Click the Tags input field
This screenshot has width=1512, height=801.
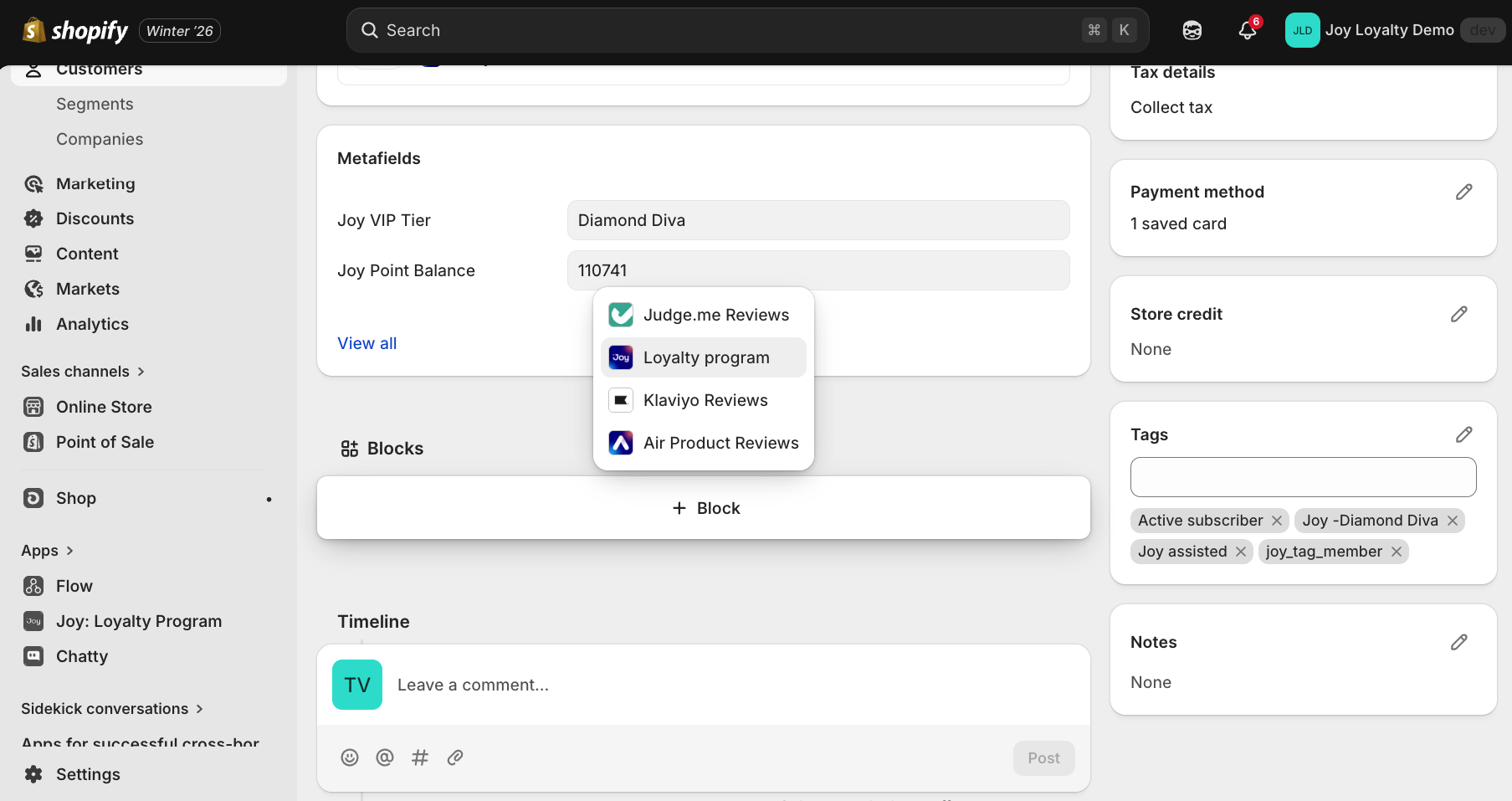click(1303, 477)
